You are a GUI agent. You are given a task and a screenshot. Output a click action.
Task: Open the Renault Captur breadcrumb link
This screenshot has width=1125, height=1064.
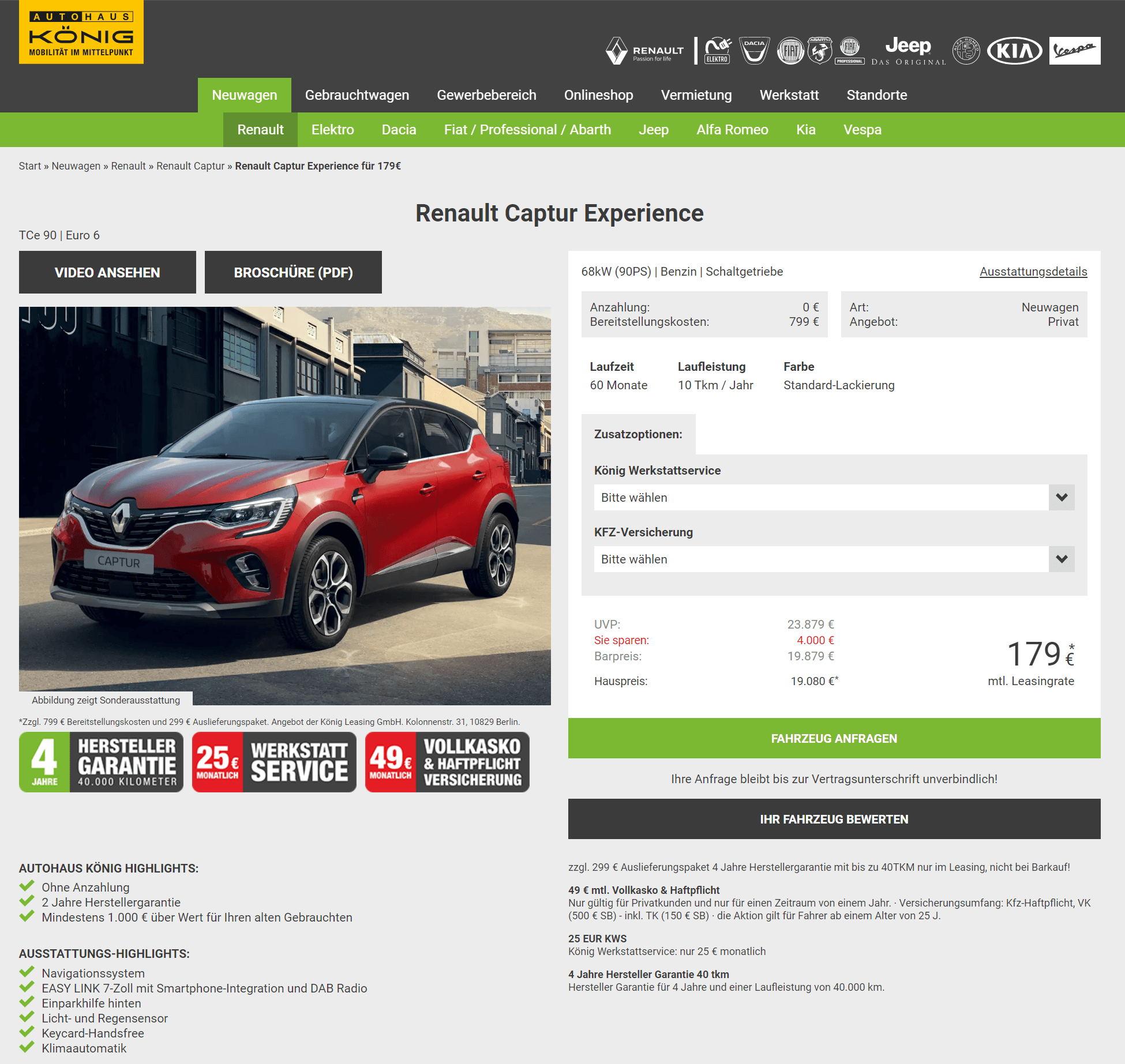(x=190, y=166)
